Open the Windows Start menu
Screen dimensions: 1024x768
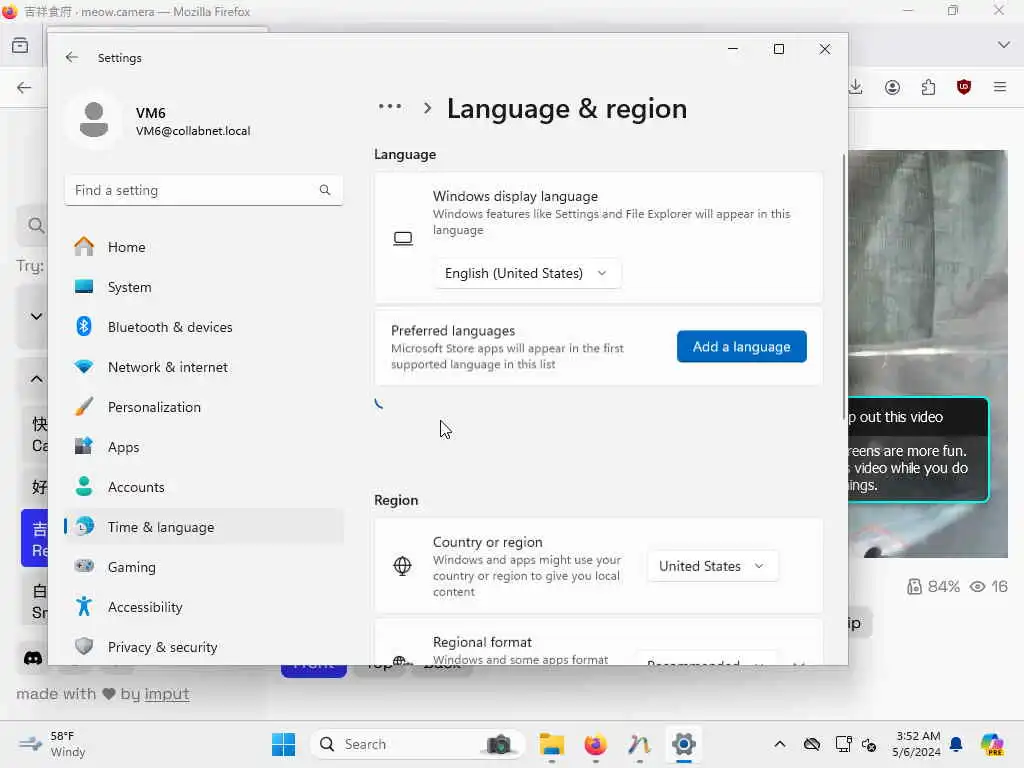point(283,744)
